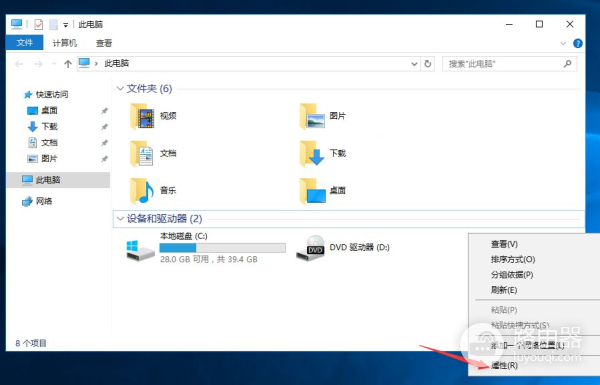This screenshot has width=600, height=385.
Task: Select 文档 in the navigation pane
Action: tap(42, 142)
